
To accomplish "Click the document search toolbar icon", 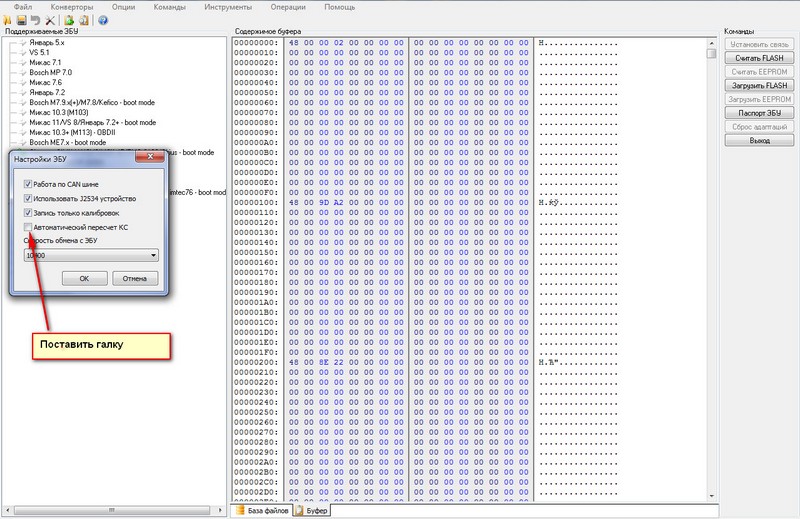I will click(84, 20).
